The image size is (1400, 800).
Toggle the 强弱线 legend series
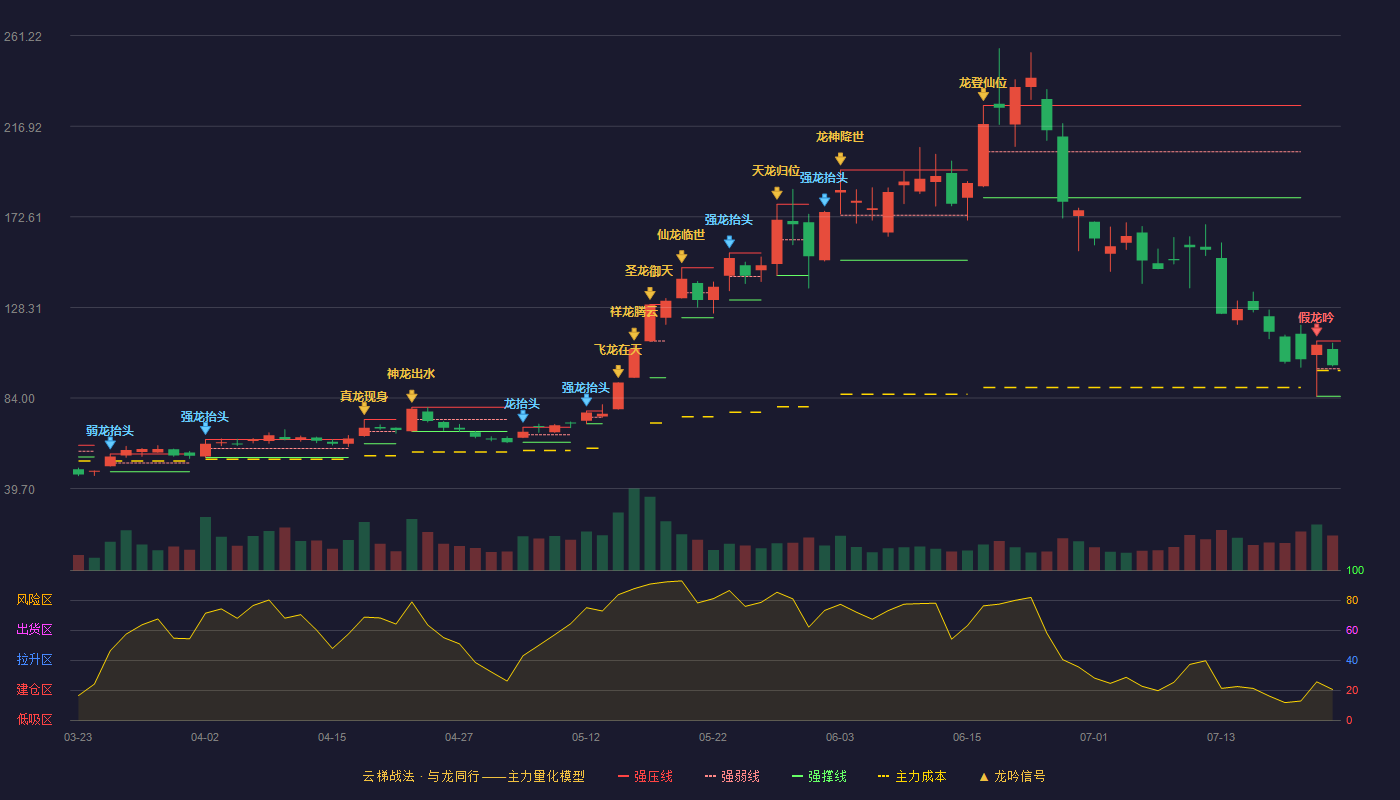tap(732, 776)
